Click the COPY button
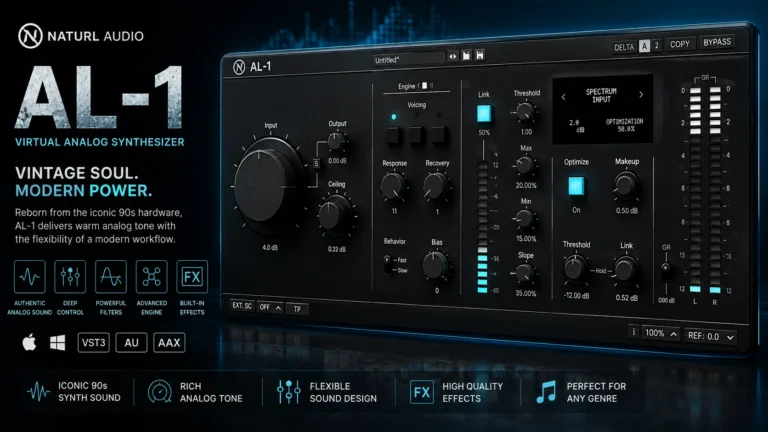Image resolution: width=768 pixels, height=432 pixels. click(x=679, y=44)
